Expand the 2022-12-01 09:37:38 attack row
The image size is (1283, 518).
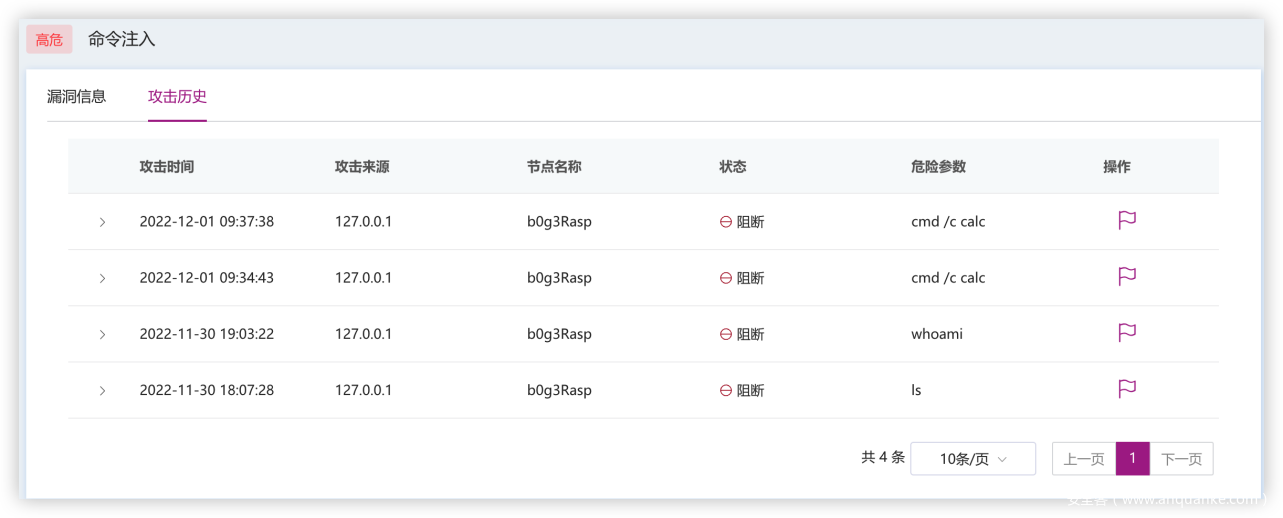click(x=102, y=222)
